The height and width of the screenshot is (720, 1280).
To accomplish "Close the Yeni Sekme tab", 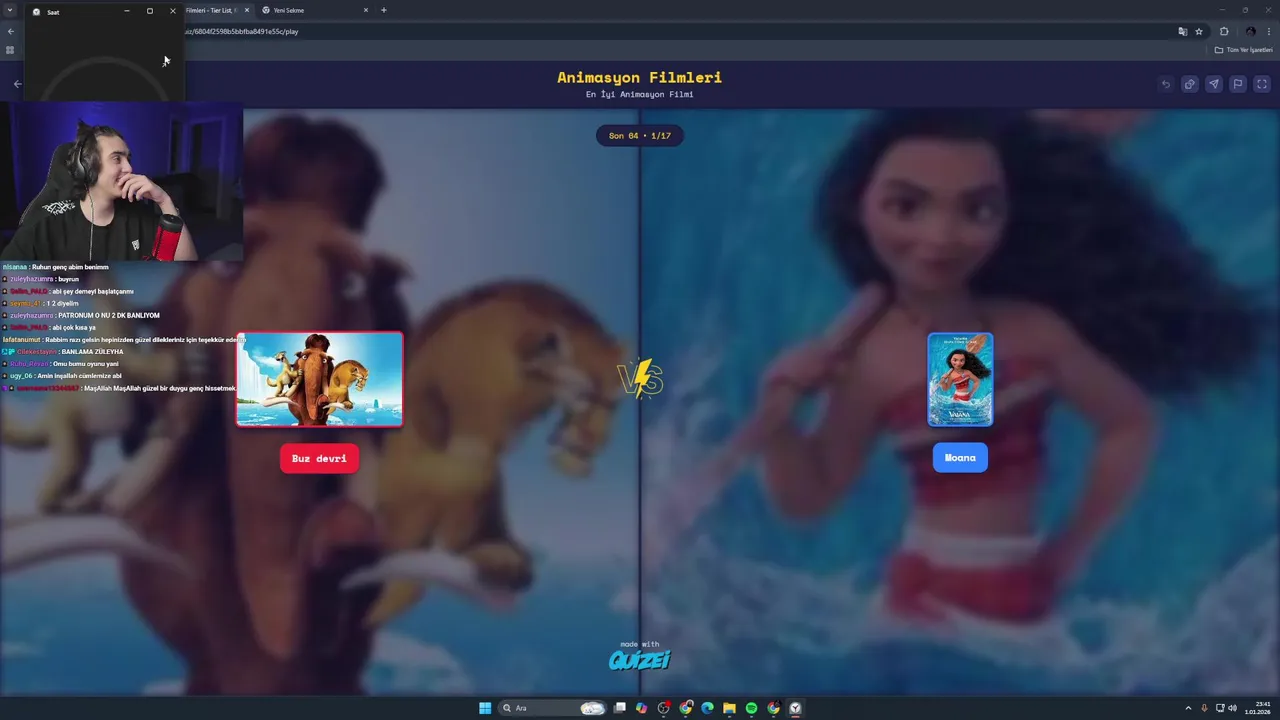I will coord(366,10).
